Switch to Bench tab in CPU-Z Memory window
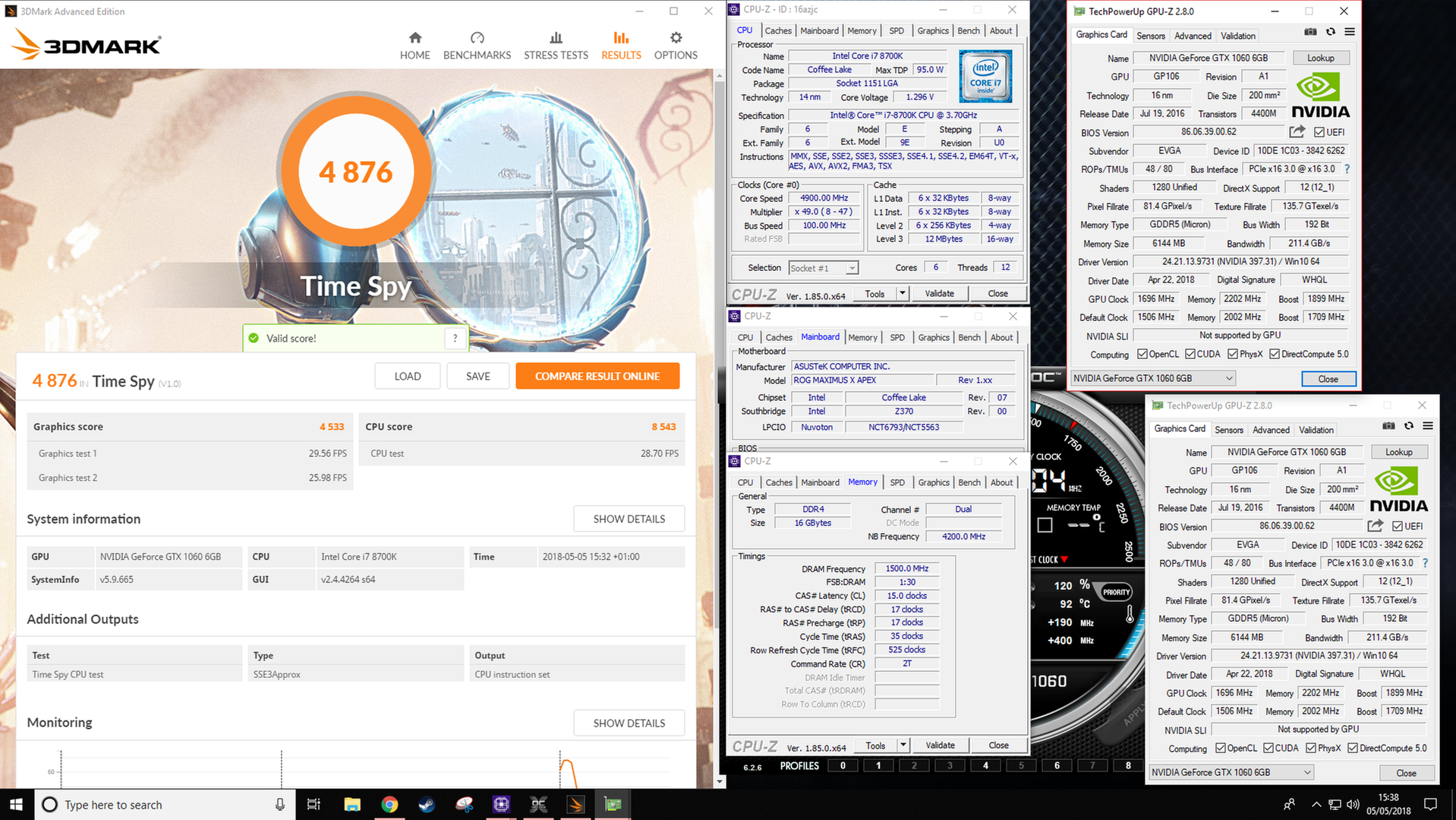1456x820 pixels. pyautogui.click(x=969, y=482)
